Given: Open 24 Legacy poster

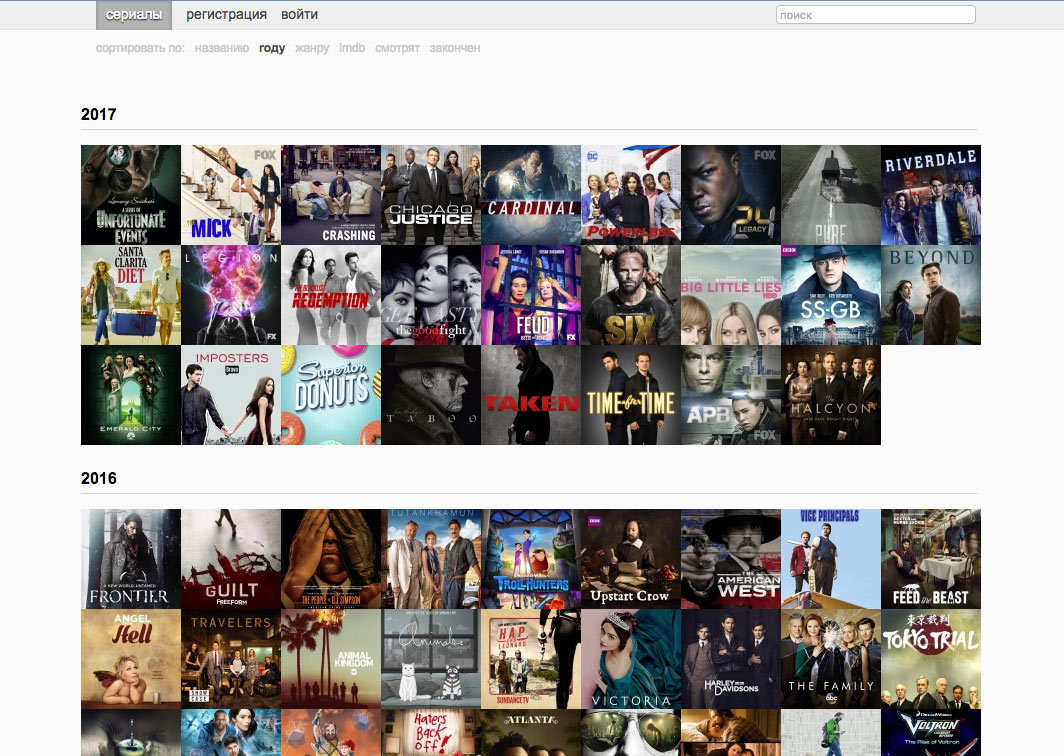Looking at the screenshot, I should (731, 195).
